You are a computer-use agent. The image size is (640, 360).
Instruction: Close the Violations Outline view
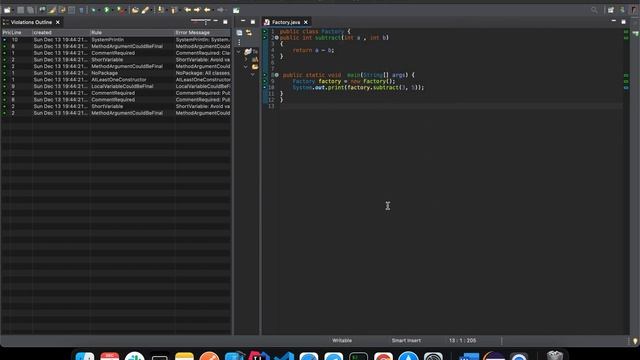[58, 22]
